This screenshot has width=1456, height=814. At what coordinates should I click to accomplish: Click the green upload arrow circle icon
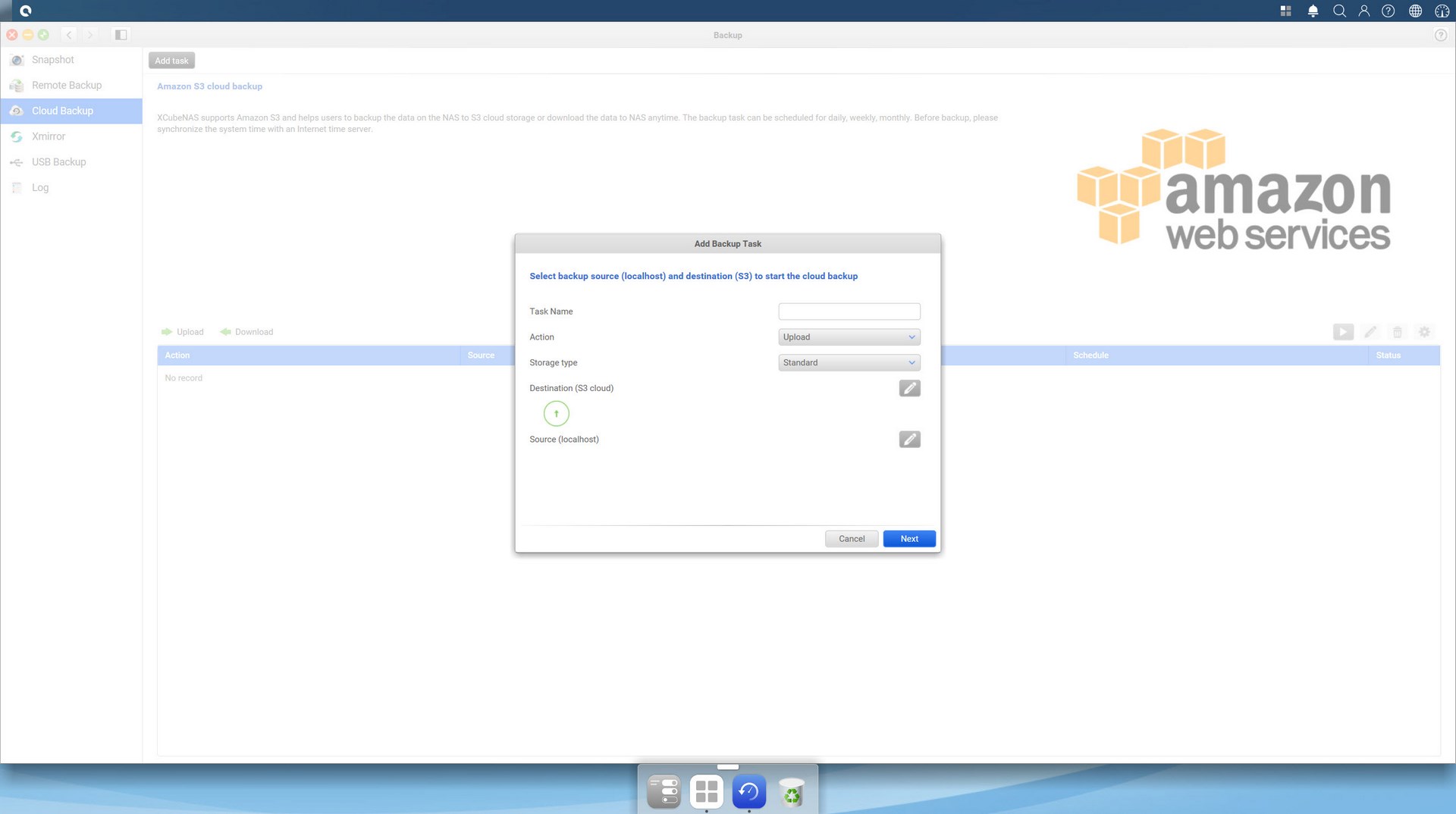coord(556,413)
